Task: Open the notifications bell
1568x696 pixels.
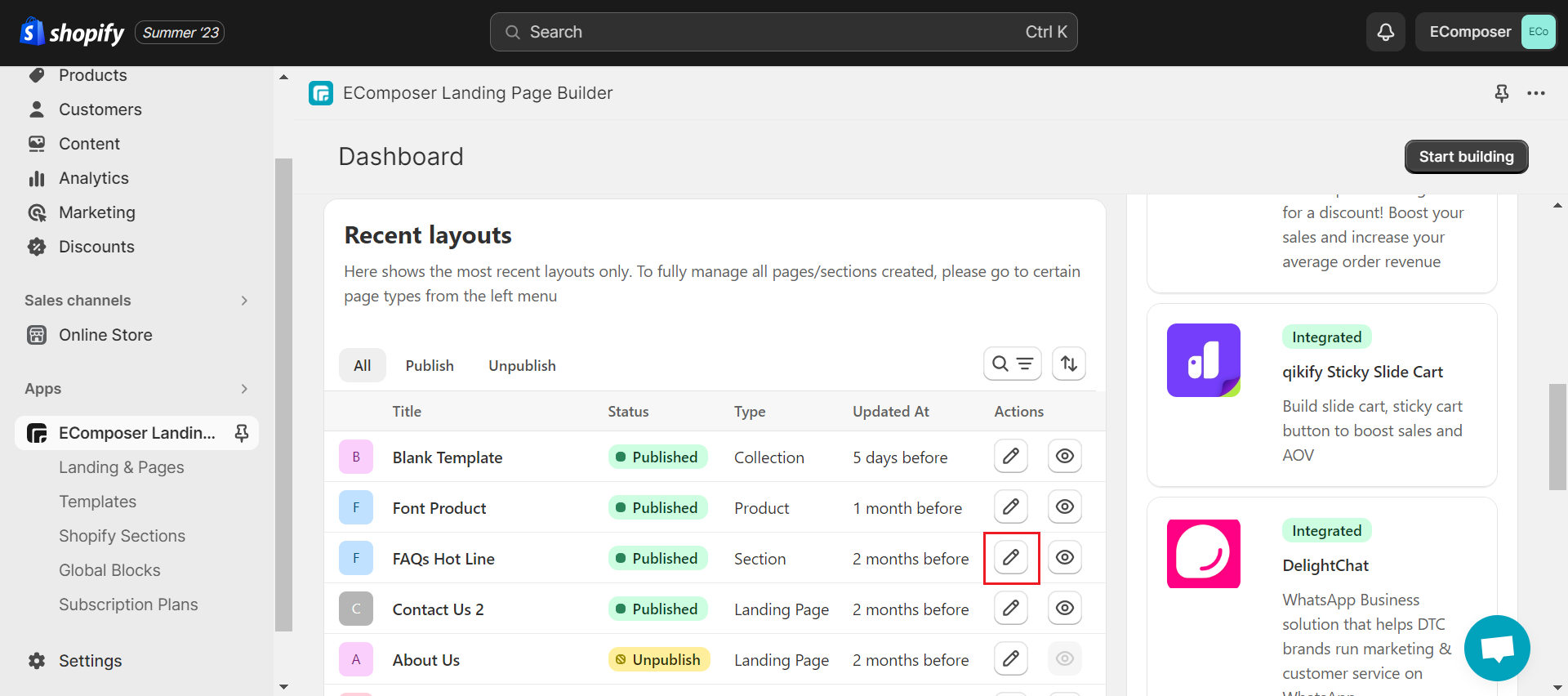Action: 1386,32
